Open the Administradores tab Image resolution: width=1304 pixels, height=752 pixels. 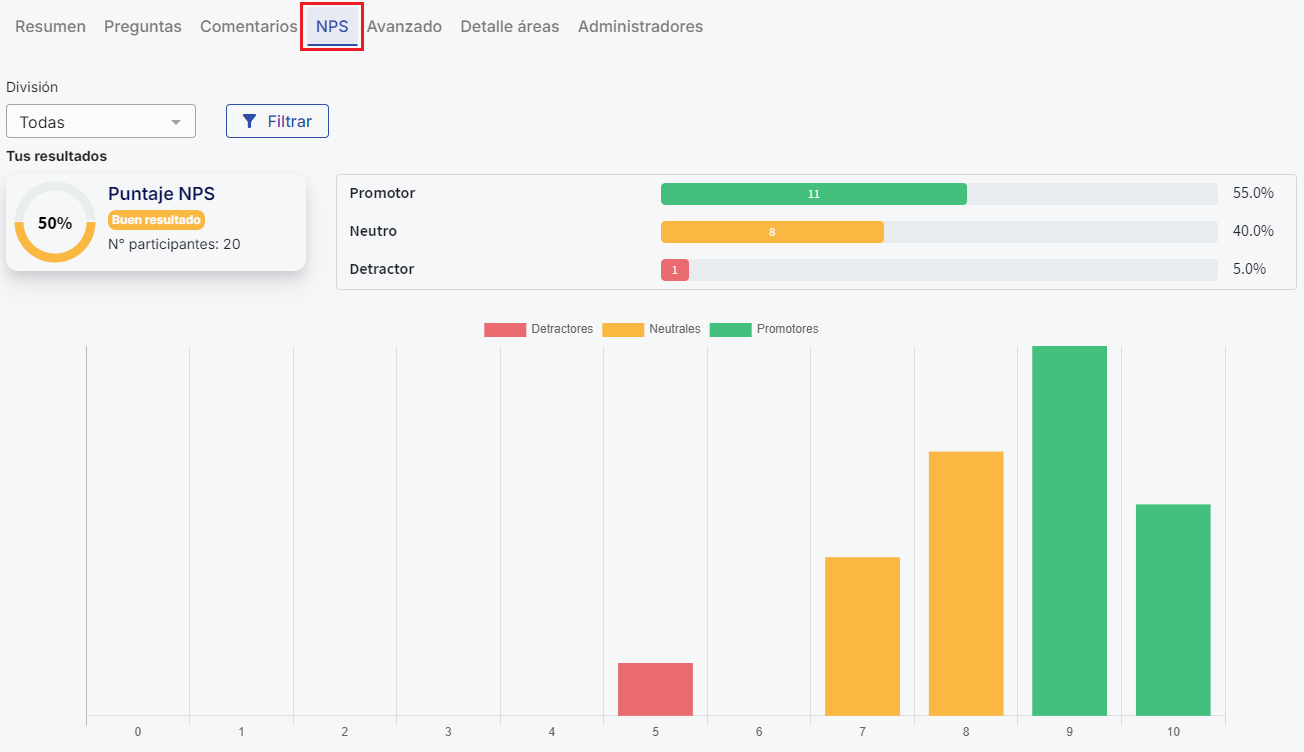[640, 27]
